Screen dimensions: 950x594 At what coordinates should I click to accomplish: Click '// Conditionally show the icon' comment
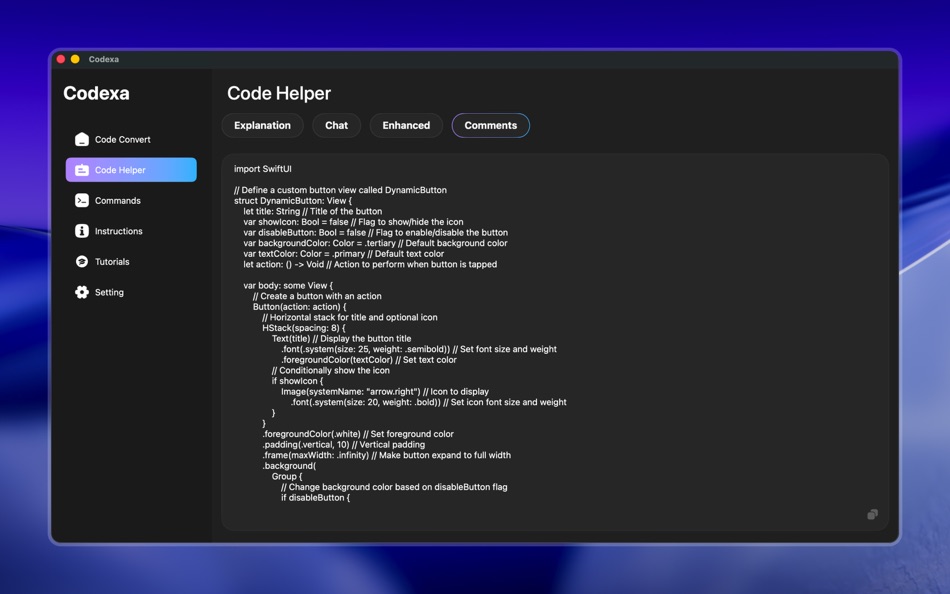[331, 370]
